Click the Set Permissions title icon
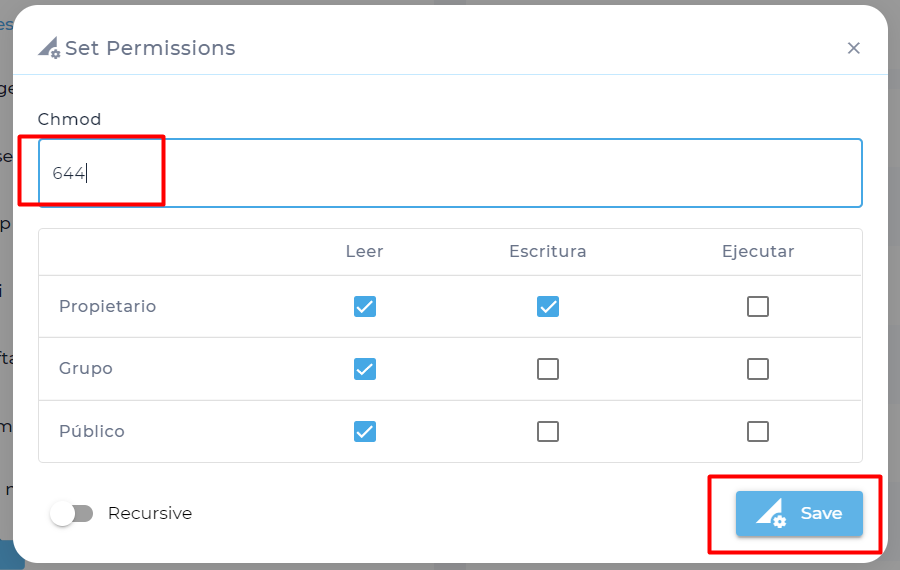The image size is (900, 570). 49,48
